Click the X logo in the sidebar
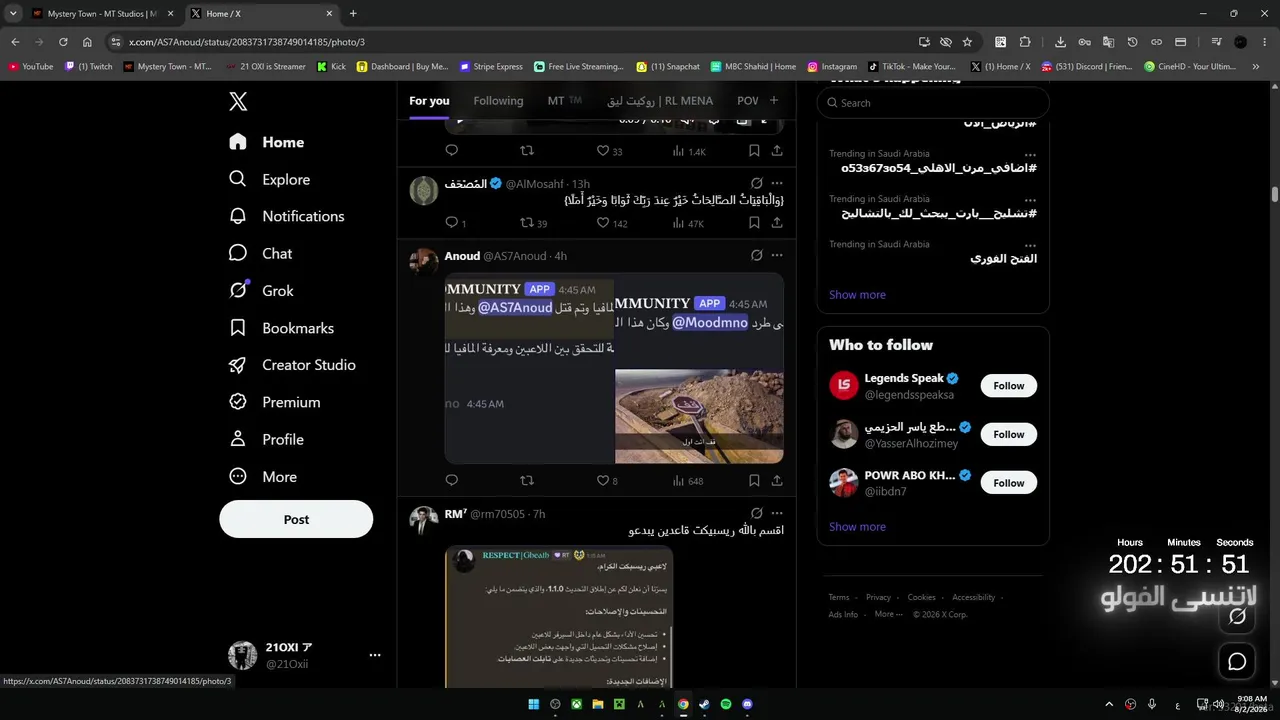This screenshot has height=720, width=1280. click(x=238, y=101)
